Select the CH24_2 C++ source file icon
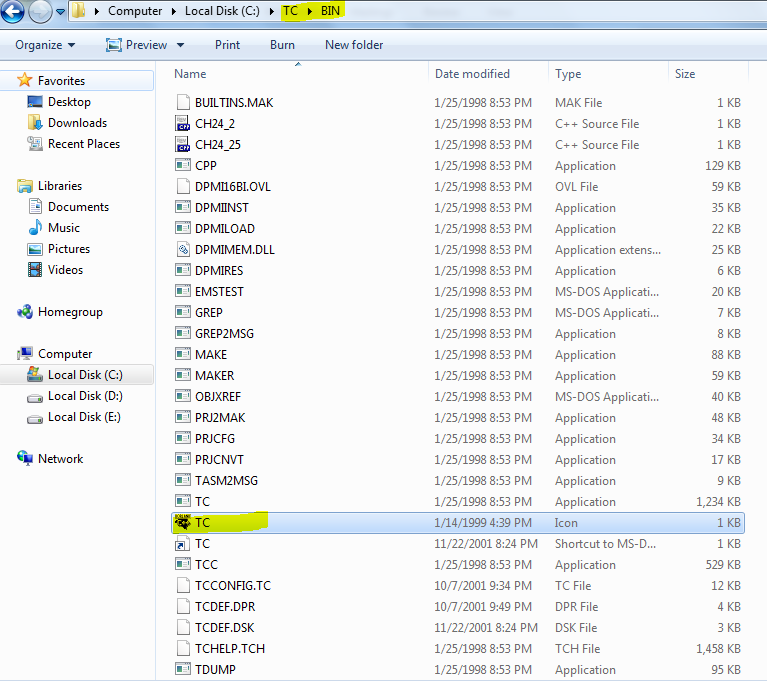This screenshot has width=767, height=681. point(183,124)
